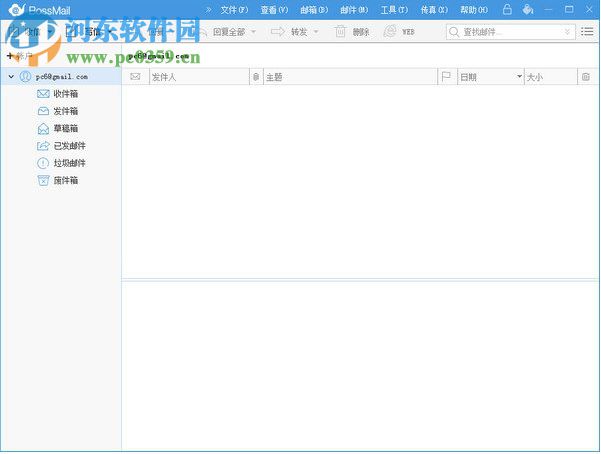This screenshot has width=601, height=454.
Task: Open the 传真(X) menu
Action: 434,10
